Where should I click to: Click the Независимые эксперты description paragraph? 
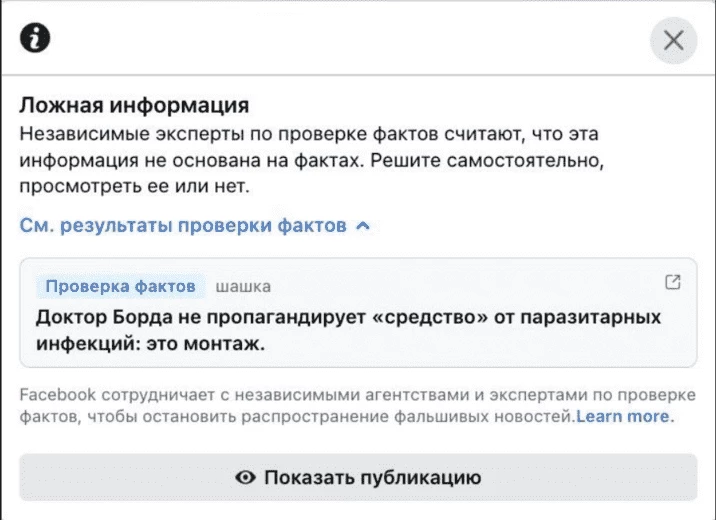311,160
